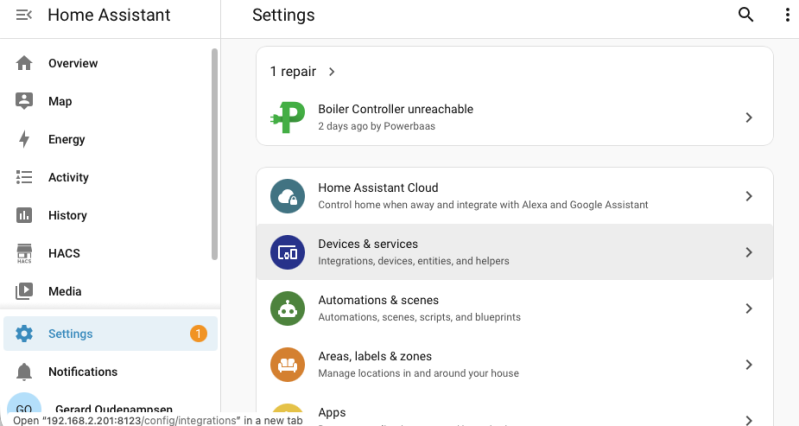Go to Overview in the sidebar
799x426 pixels.
(x=110, y=63)
